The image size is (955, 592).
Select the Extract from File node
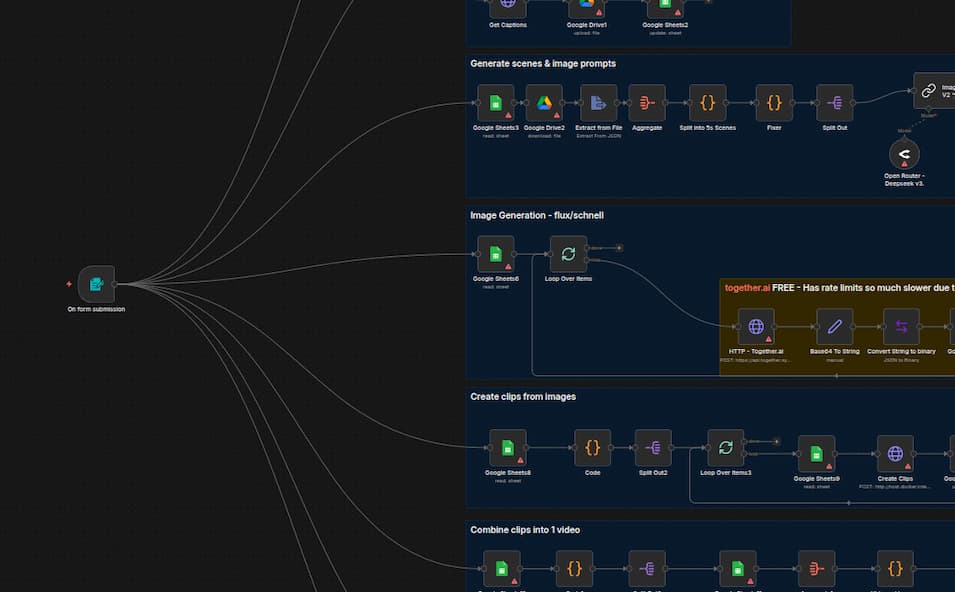tap(598, 103)
